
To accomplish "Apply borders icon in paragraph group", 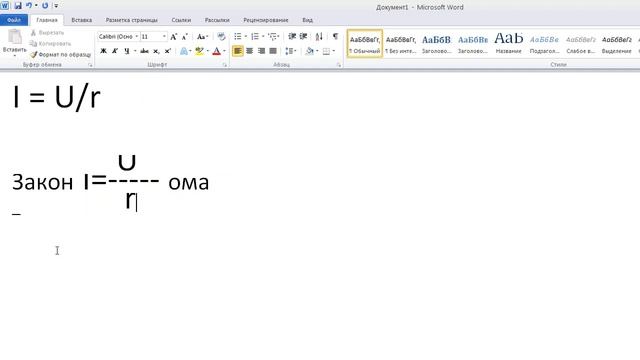I will [326, 51].
